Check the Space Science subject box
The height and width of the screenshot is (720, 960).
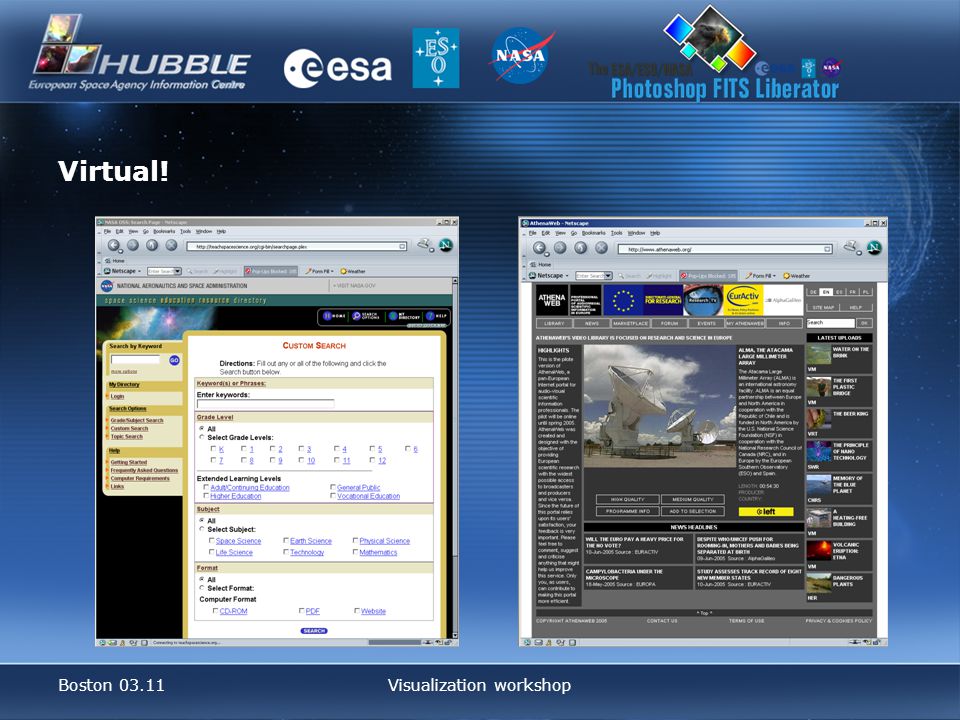coord(212,541)
